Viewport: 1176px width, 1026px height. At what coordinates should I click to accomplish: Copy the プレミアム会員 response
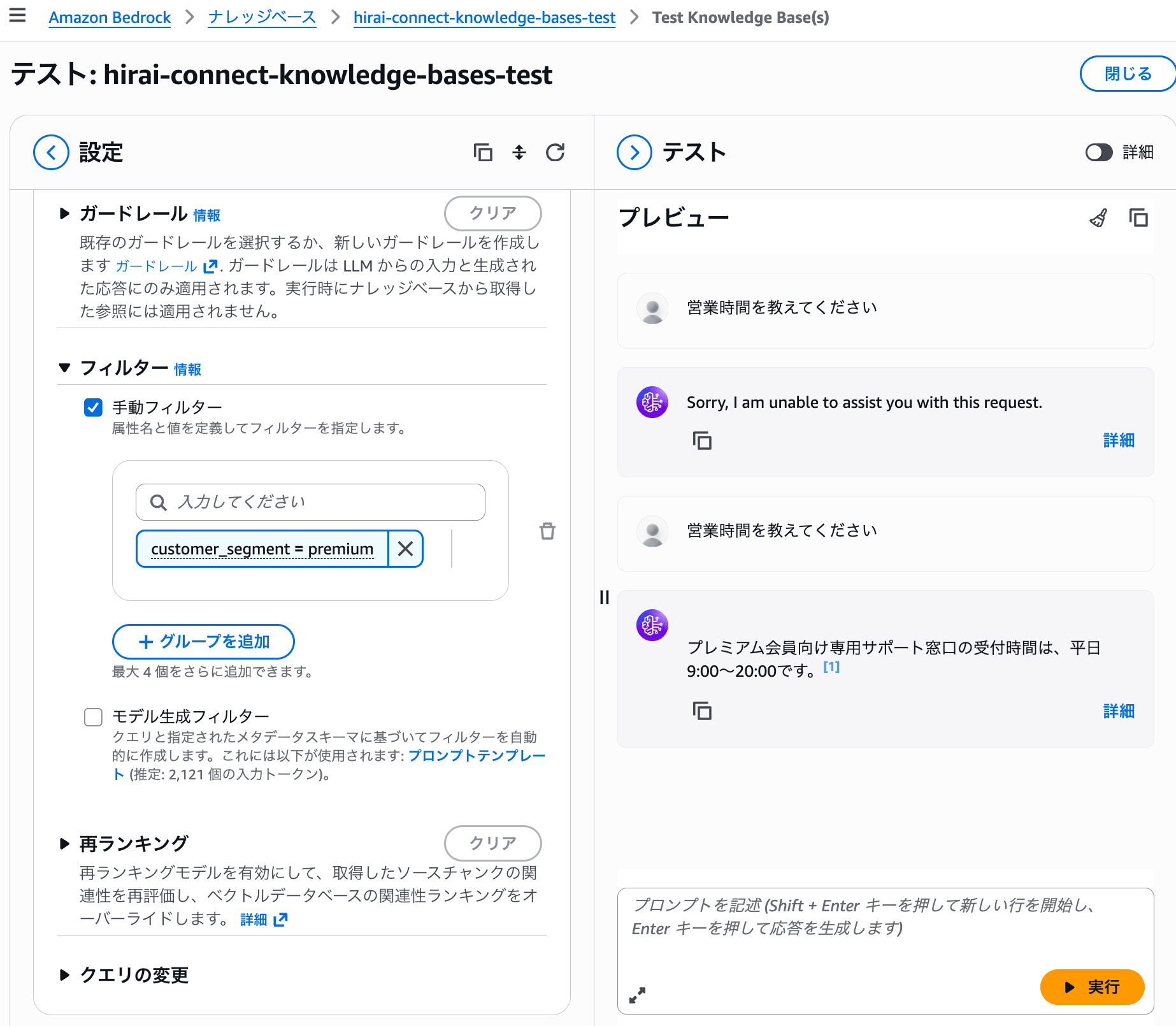coord(702,711)
